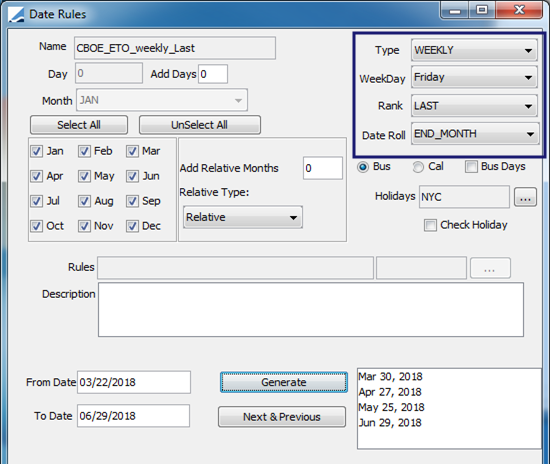The width and height of the screenshot is (550, 464).
Task: Click the Next & Previous button
Action: (282, 417)
